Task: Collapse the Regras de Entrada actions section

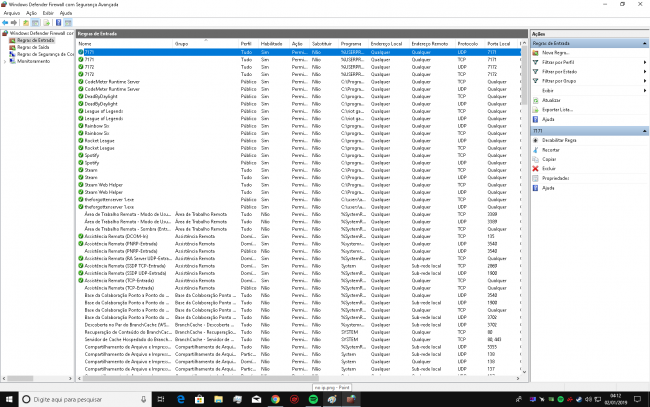Action: [645, 44]
